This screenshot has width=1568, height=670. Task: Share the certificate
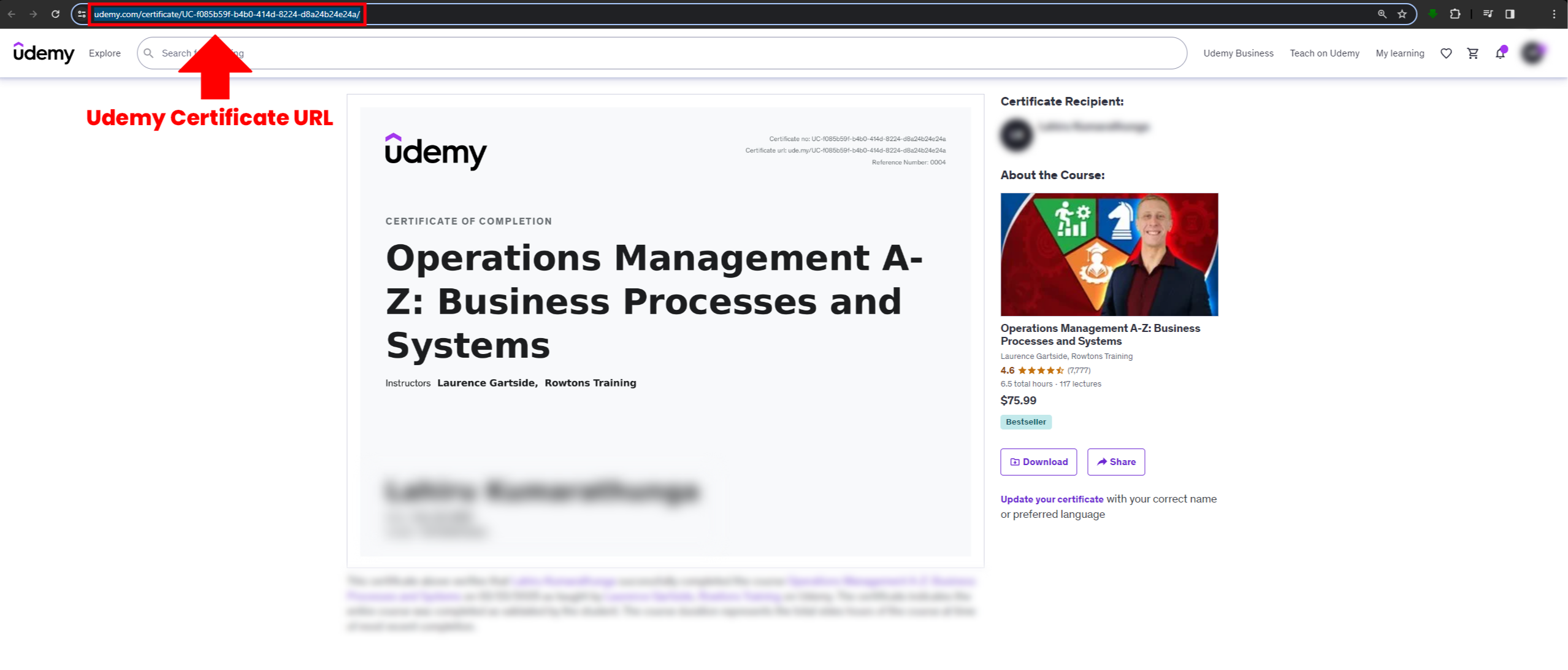pos(1115,462)
